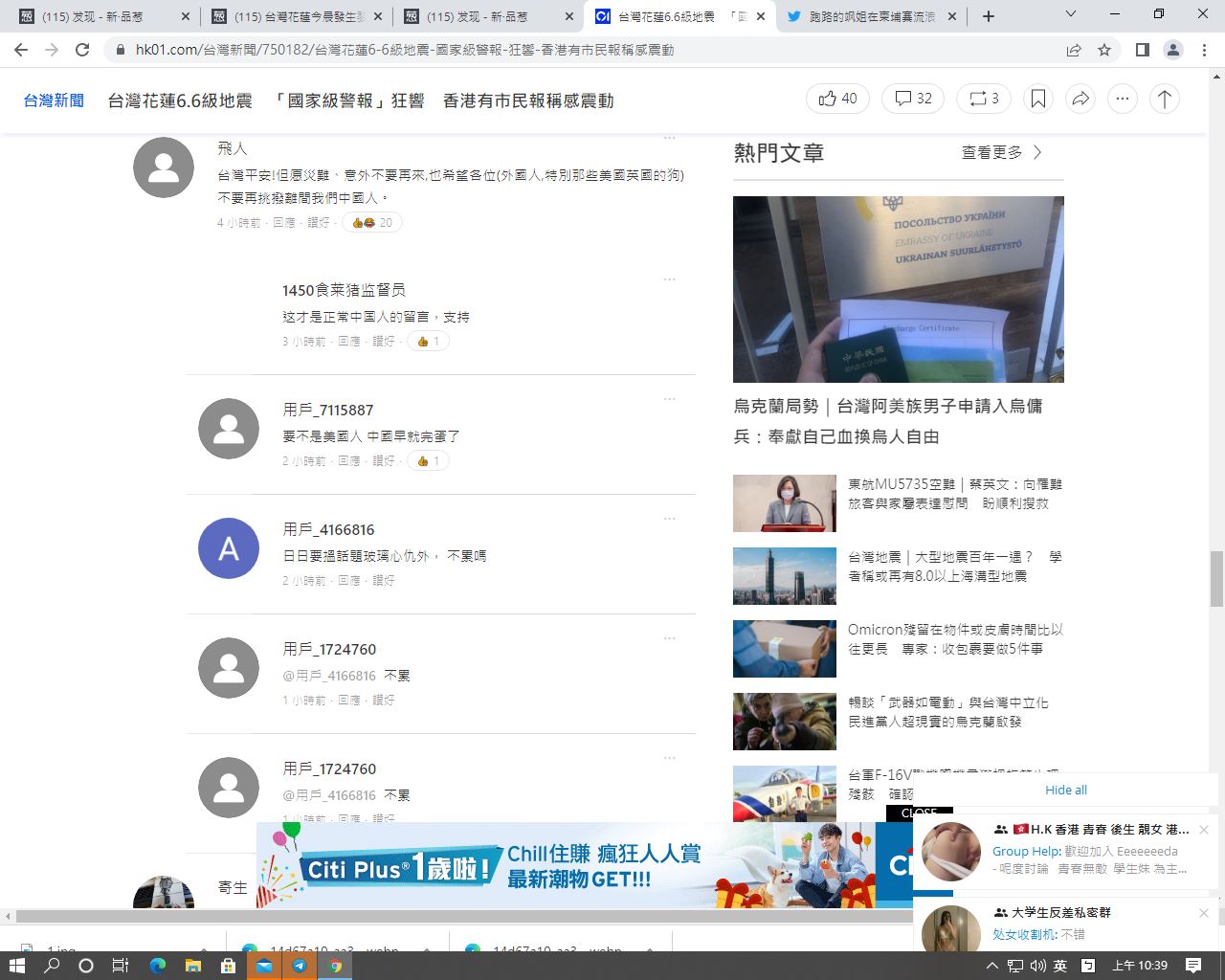Dismiss the 'H.K 香港 青春 後生' notification
This screenshot has height=980, width=1225.
click(1204, 830)
